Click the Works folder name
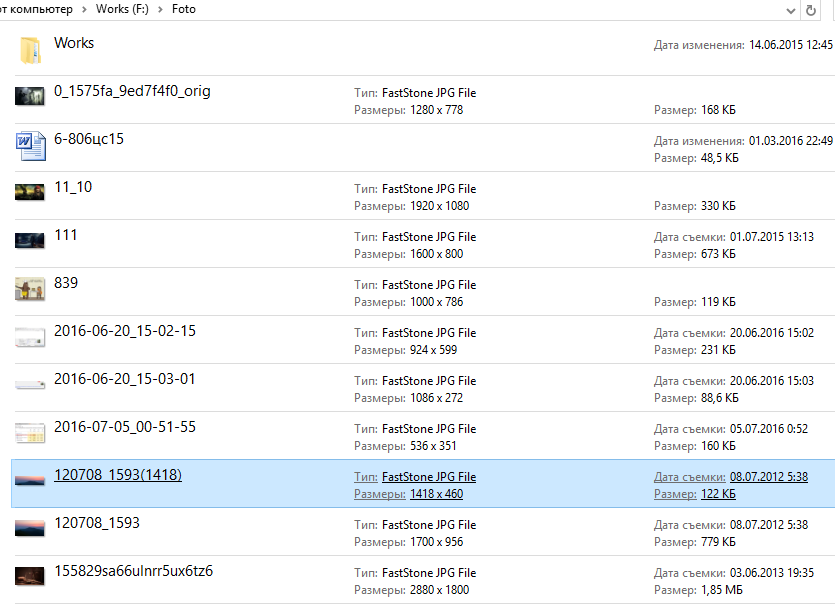Viewport: 835px width, 605px height. 74,43
